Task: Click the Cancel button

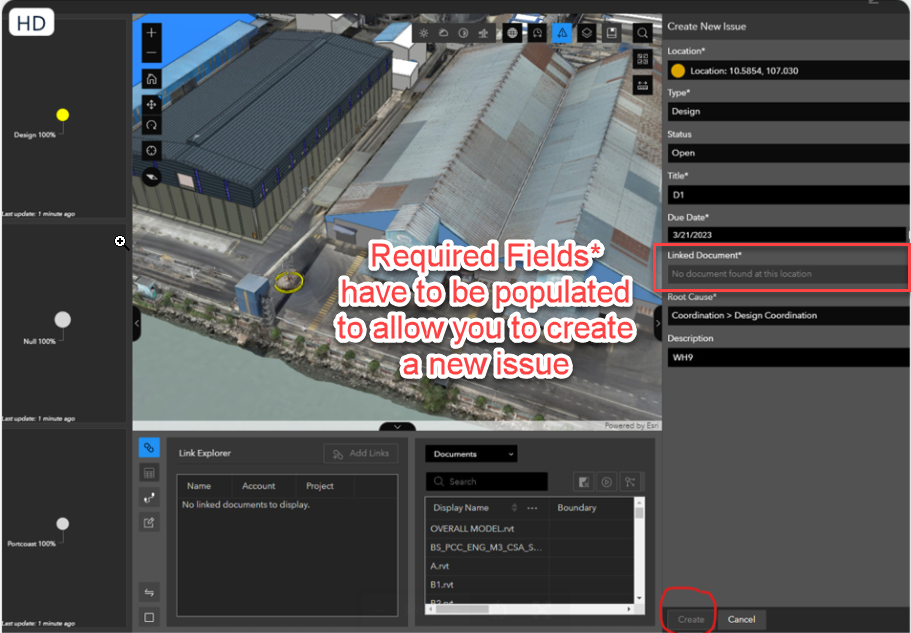Action: [x=742, y=619]
